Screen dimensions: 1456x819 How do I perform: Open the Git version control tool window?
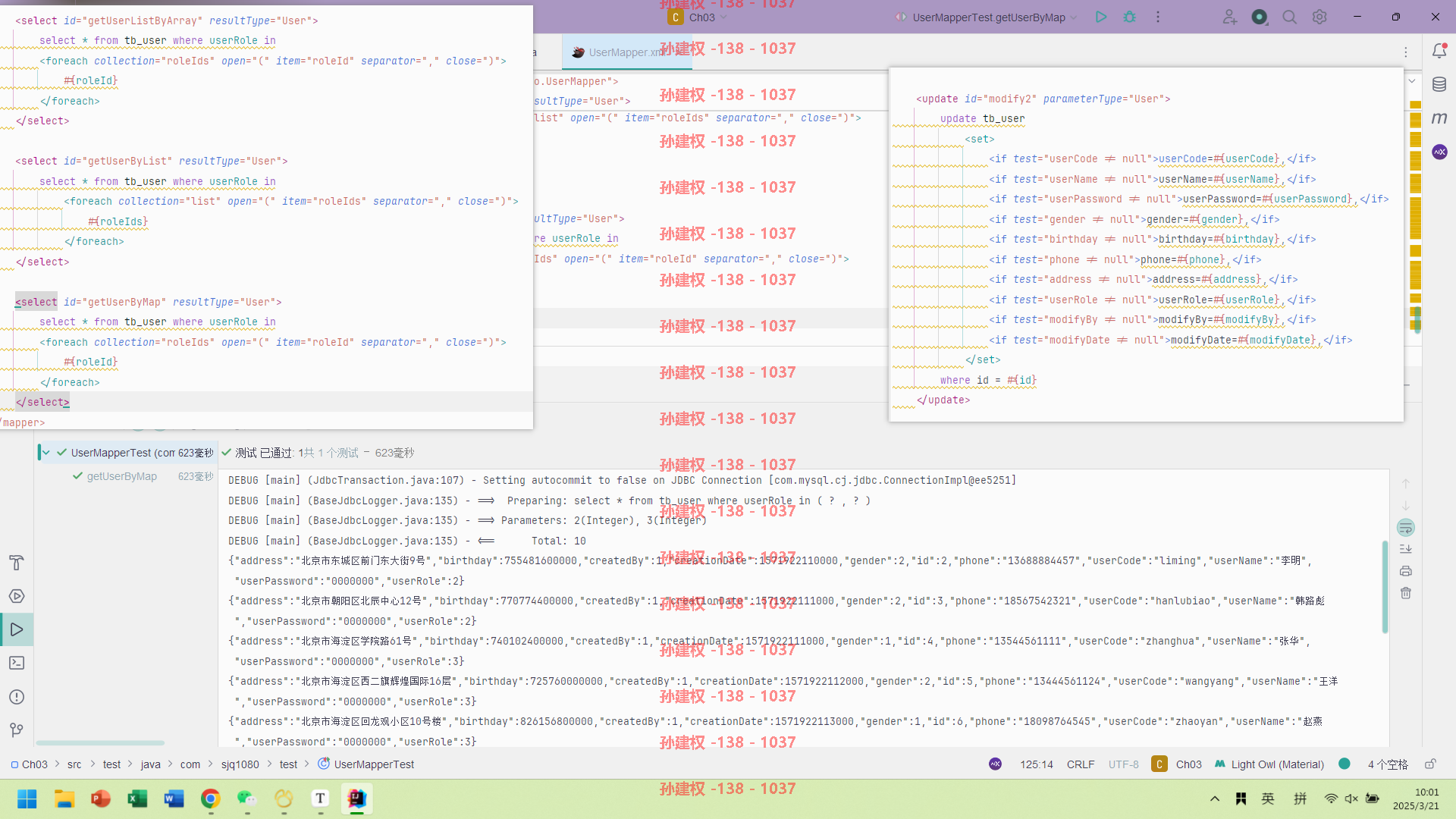click(x=17, y=730)
